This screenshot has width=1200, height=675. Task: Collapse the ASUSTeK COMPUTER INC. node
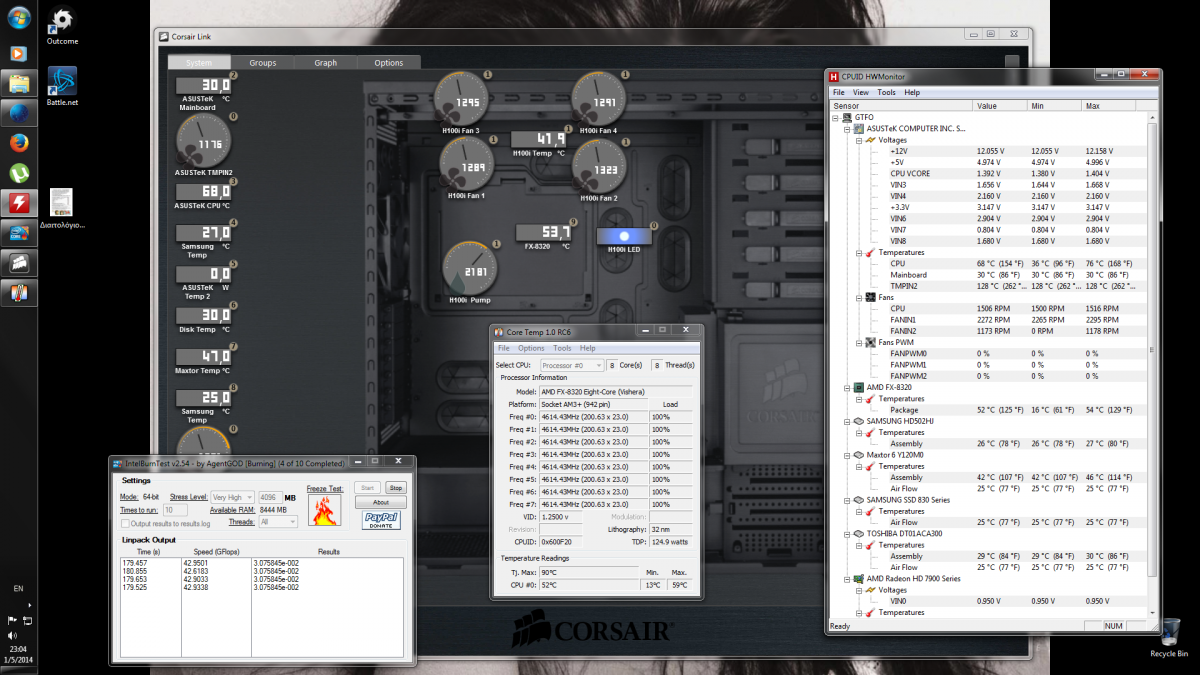847,128
